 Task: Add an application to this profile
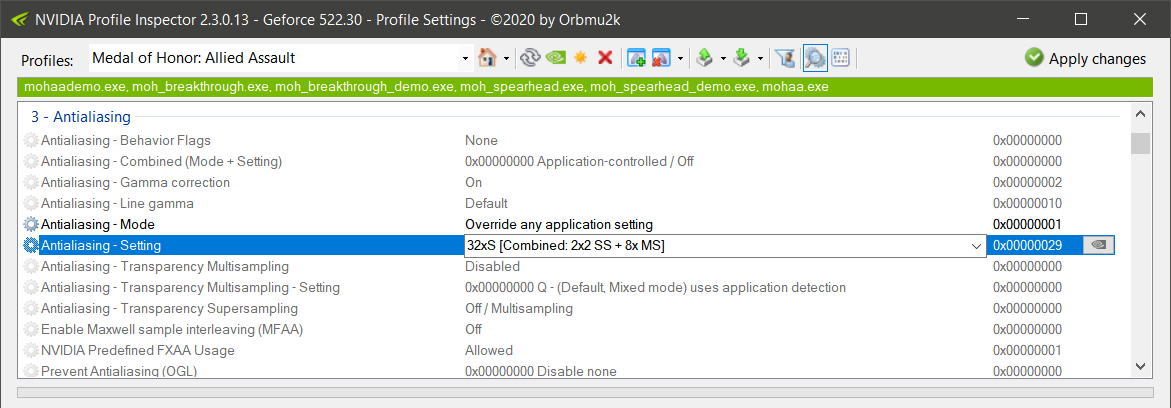[636, 58]
